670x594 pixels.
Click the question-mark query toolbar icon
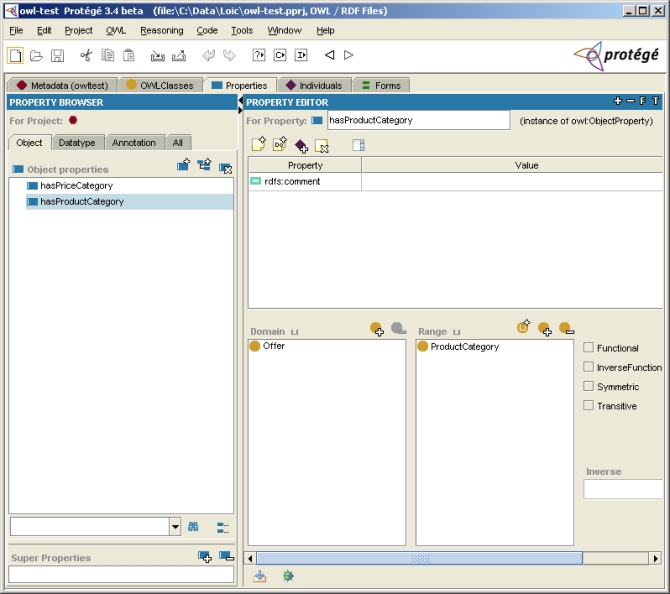coord(259,55)
